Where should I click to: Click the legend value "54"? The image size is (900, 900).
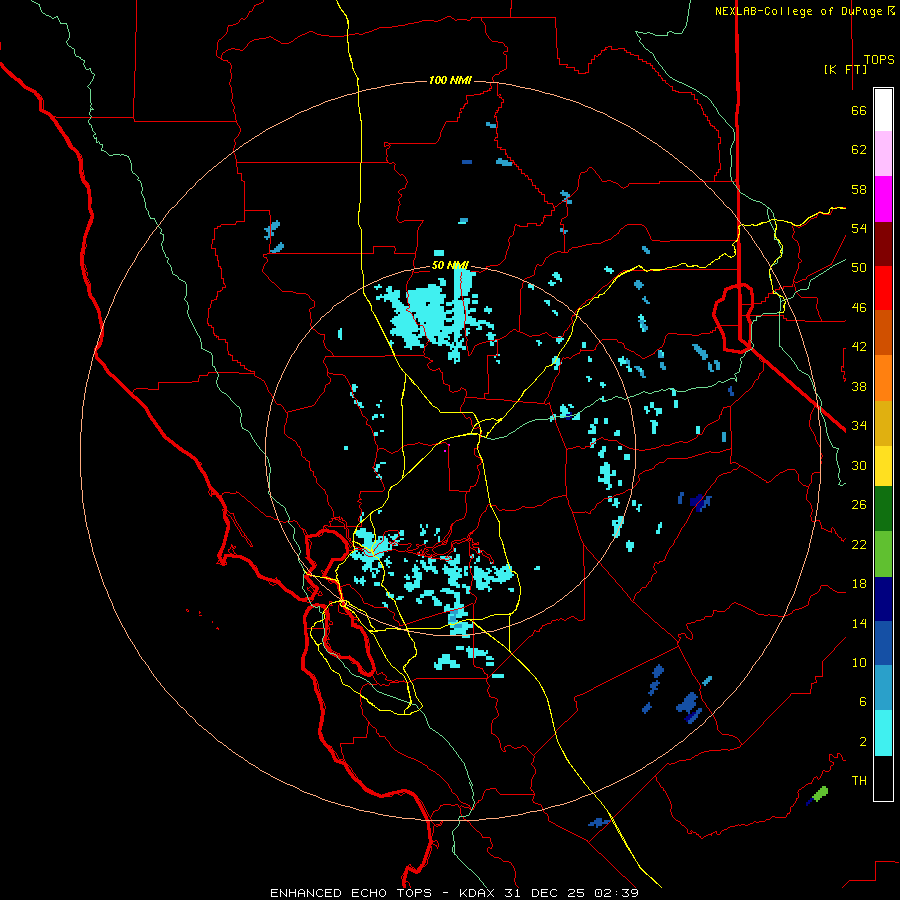click(x=859, y=228)
